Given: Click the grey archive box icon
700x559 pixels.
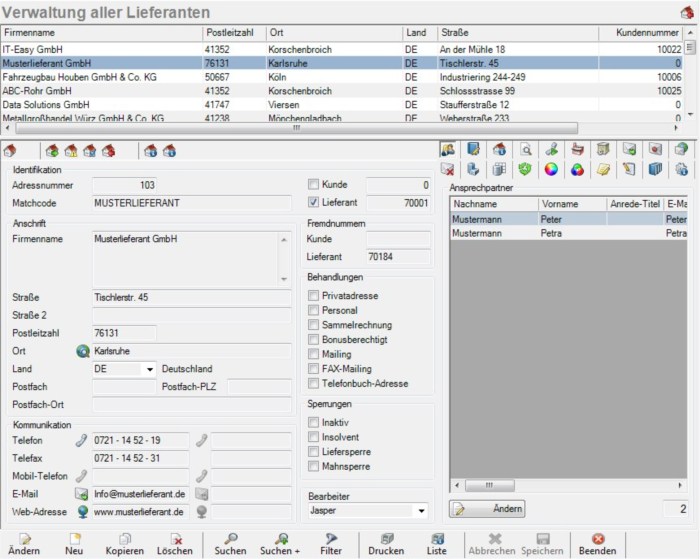Looking at the screenshot, I should (603, 150).
